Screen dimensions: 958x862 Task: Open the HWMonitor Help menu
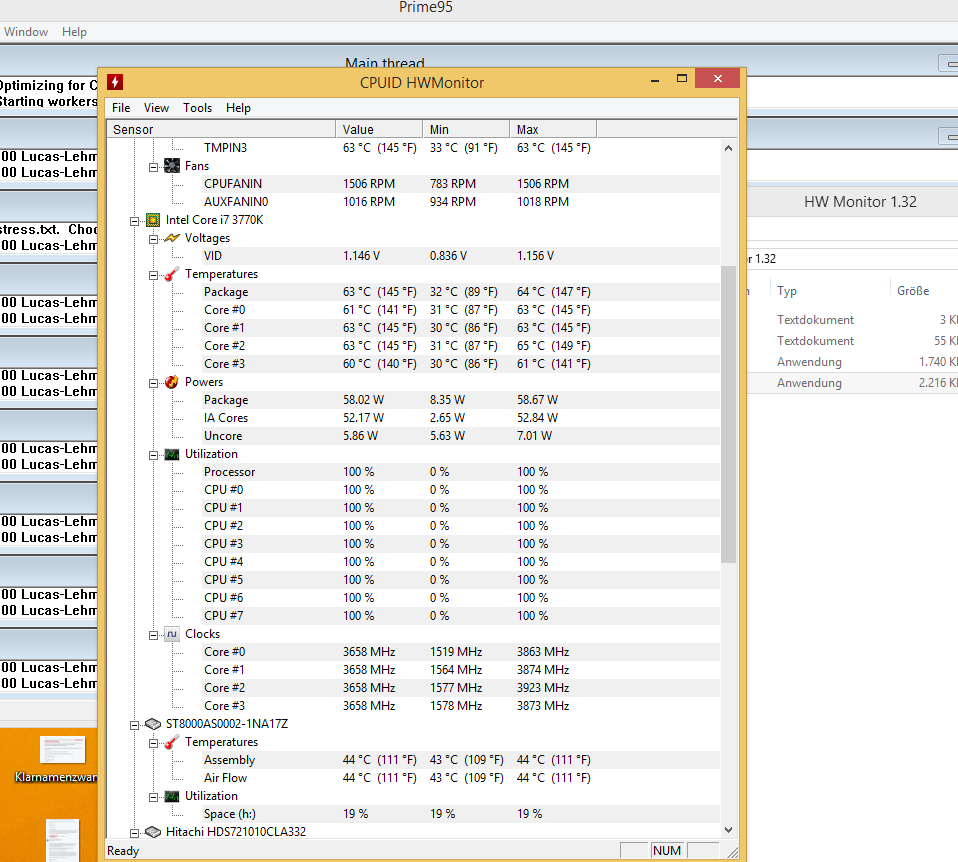pyautogui.click(x=238, y=108)
